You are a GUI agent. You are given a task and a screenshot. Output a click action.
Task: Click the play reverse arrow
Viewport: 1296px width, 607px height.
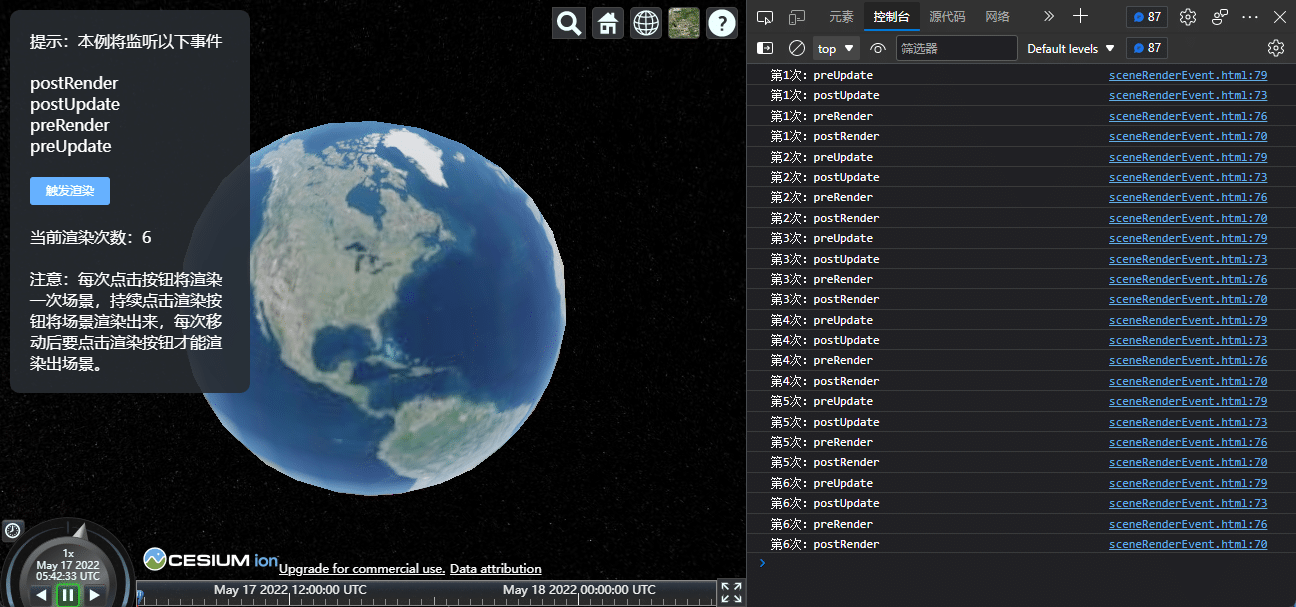pos(41,595)
